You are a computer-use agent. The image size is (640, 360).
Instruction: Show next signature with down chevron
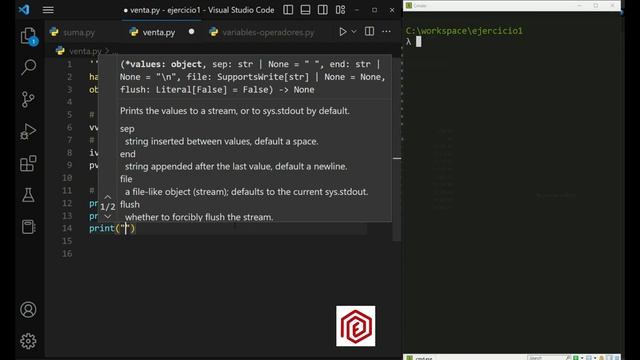tap(108, 216)
